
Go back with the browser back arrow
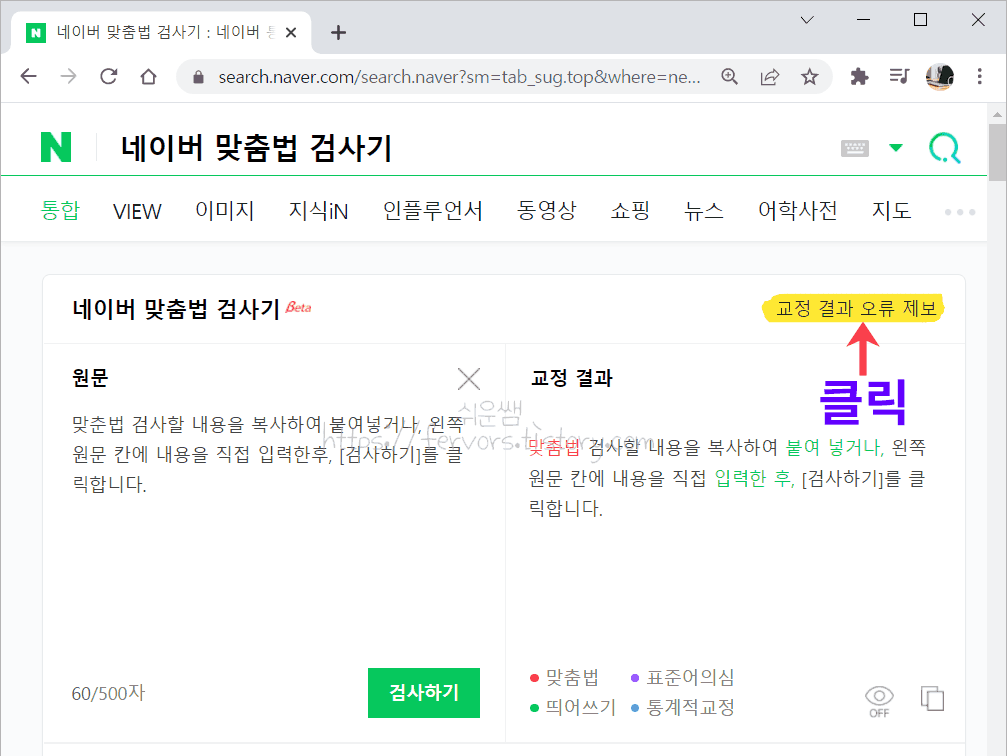tap(28, 76)
